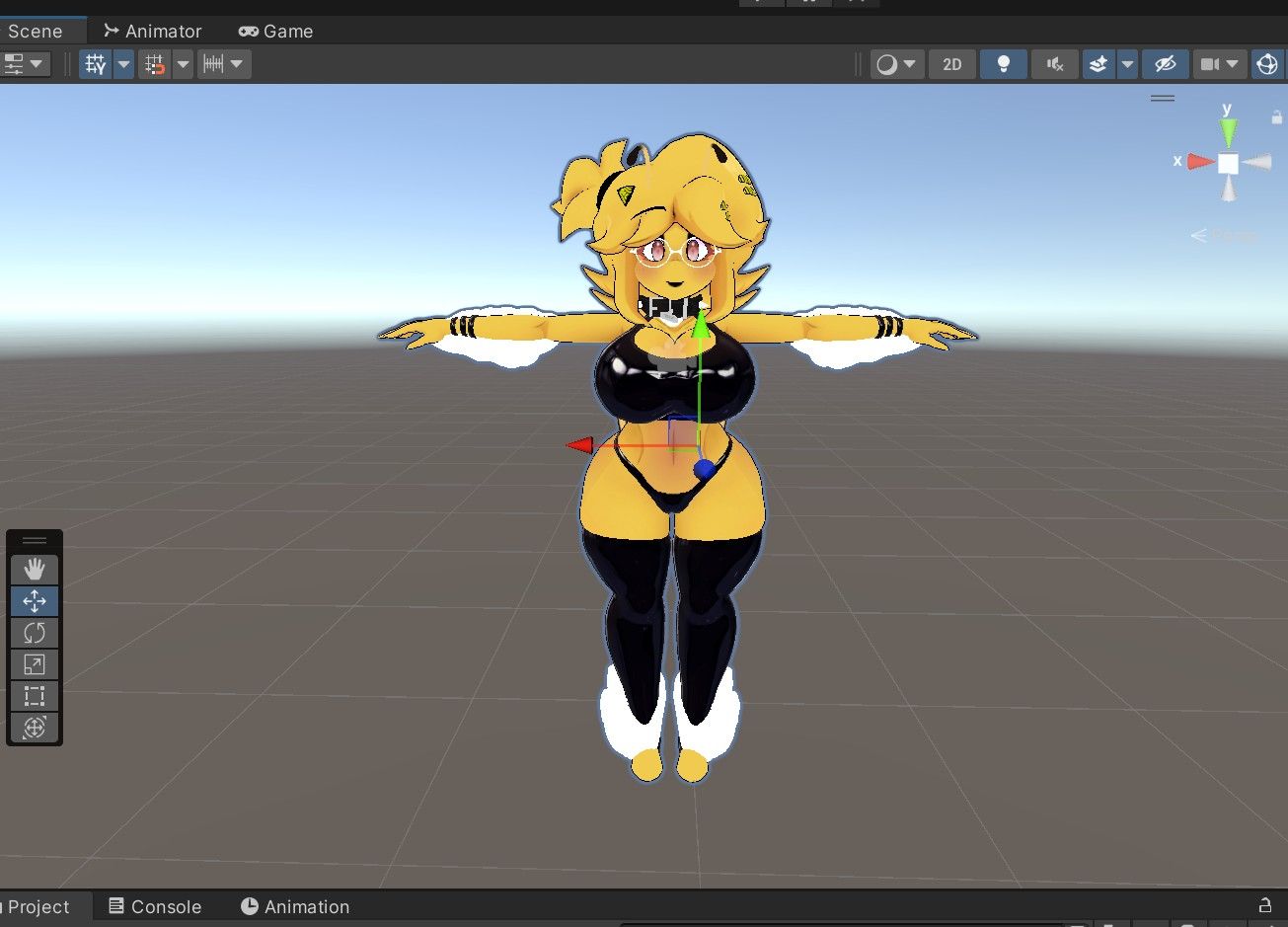This screenshot has height=927, width=1288.
Task: Toggle the scene grid visibility
Action: coord(96,64)
